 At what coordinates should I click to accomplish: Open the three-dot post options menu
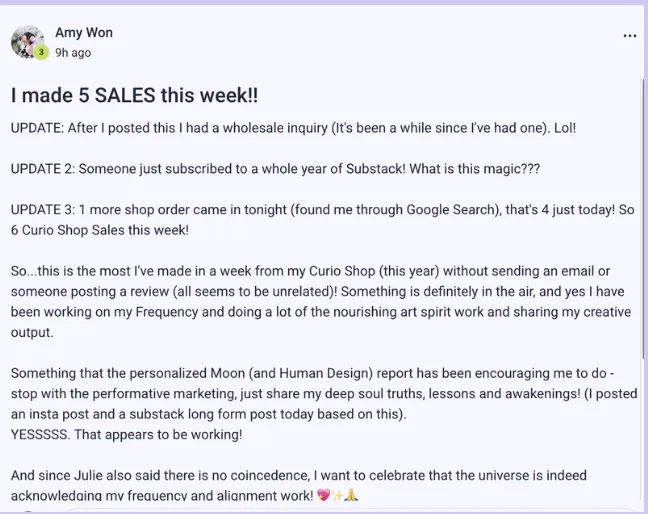629,35
